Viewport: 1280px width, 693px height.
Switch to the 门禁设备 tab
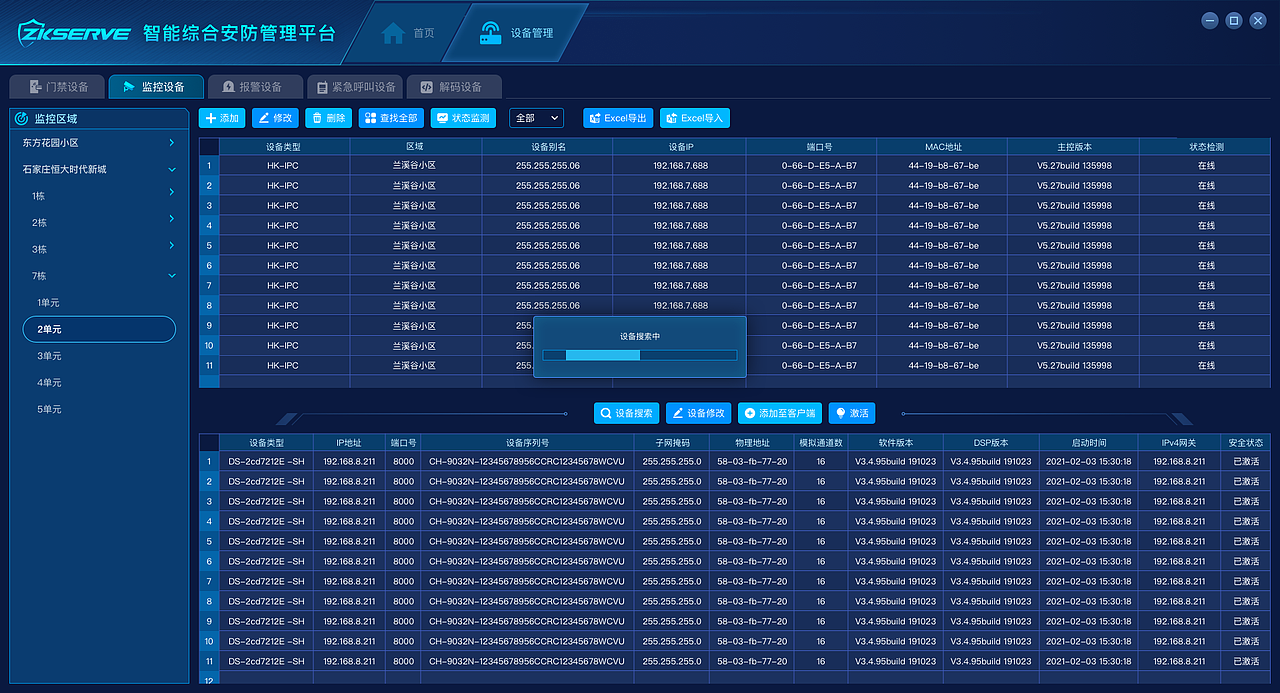coord(59,87)
